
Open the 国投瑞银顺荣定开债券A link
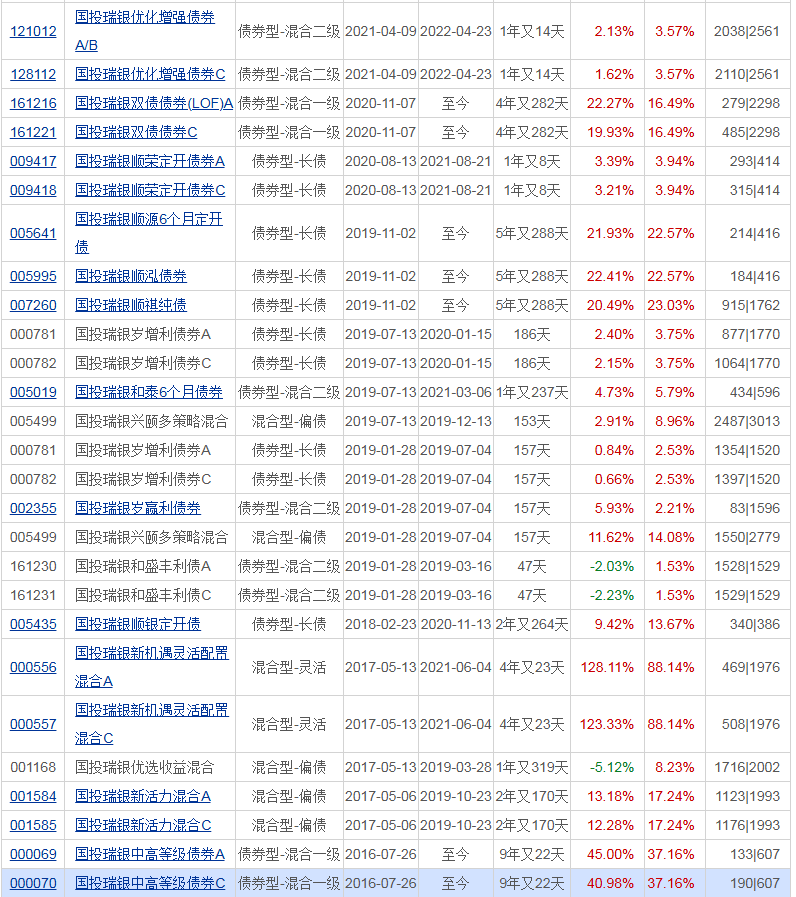(x=150, y=162)
